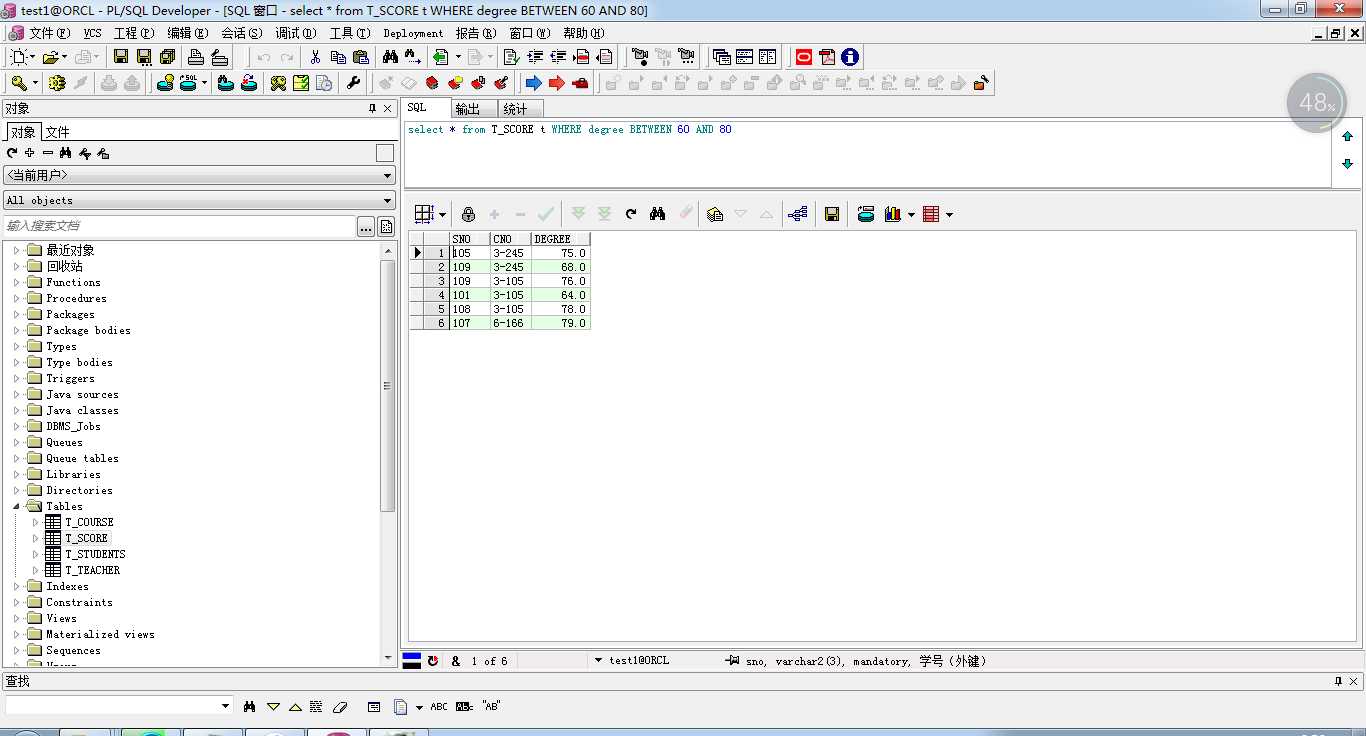Image resolution: width=1366 pixels, height=736 pixels.
Task: Open the All objects filter dropdown
Action: click(x=199, y=200)
